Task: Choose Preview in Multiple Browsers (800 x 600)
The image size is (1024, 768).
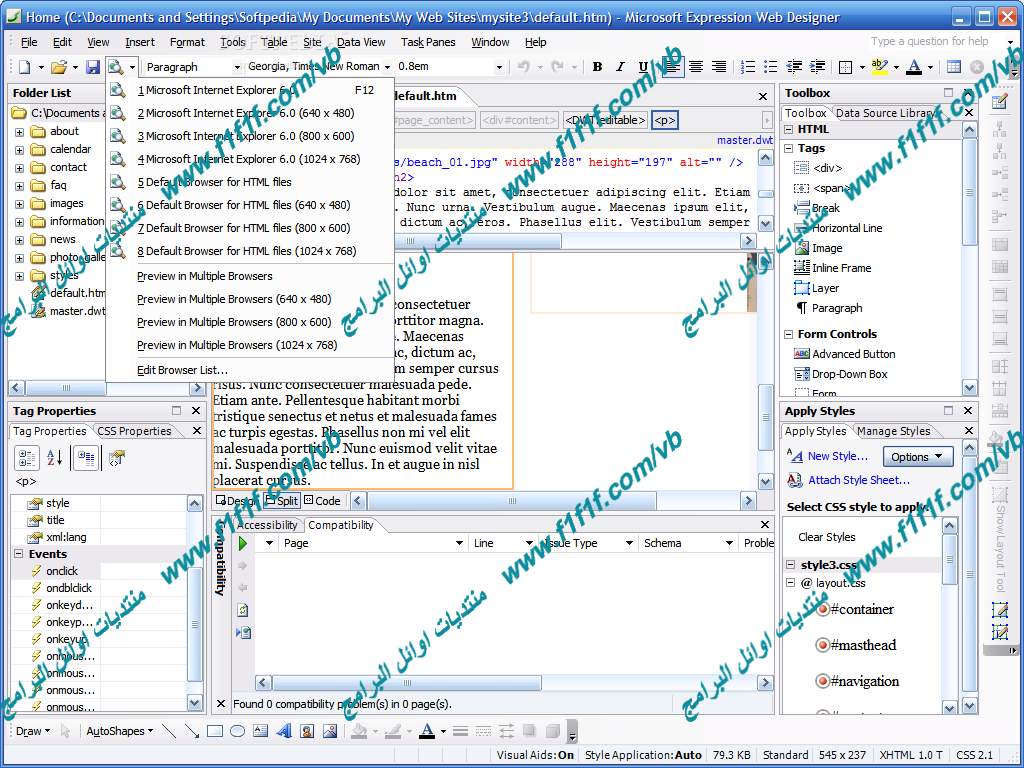Action: point(234,322)
